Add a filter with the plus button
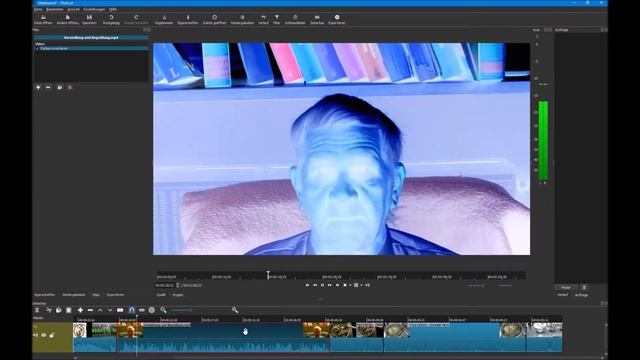The height and width of the screenshot is (360, 640). [38, 87]
